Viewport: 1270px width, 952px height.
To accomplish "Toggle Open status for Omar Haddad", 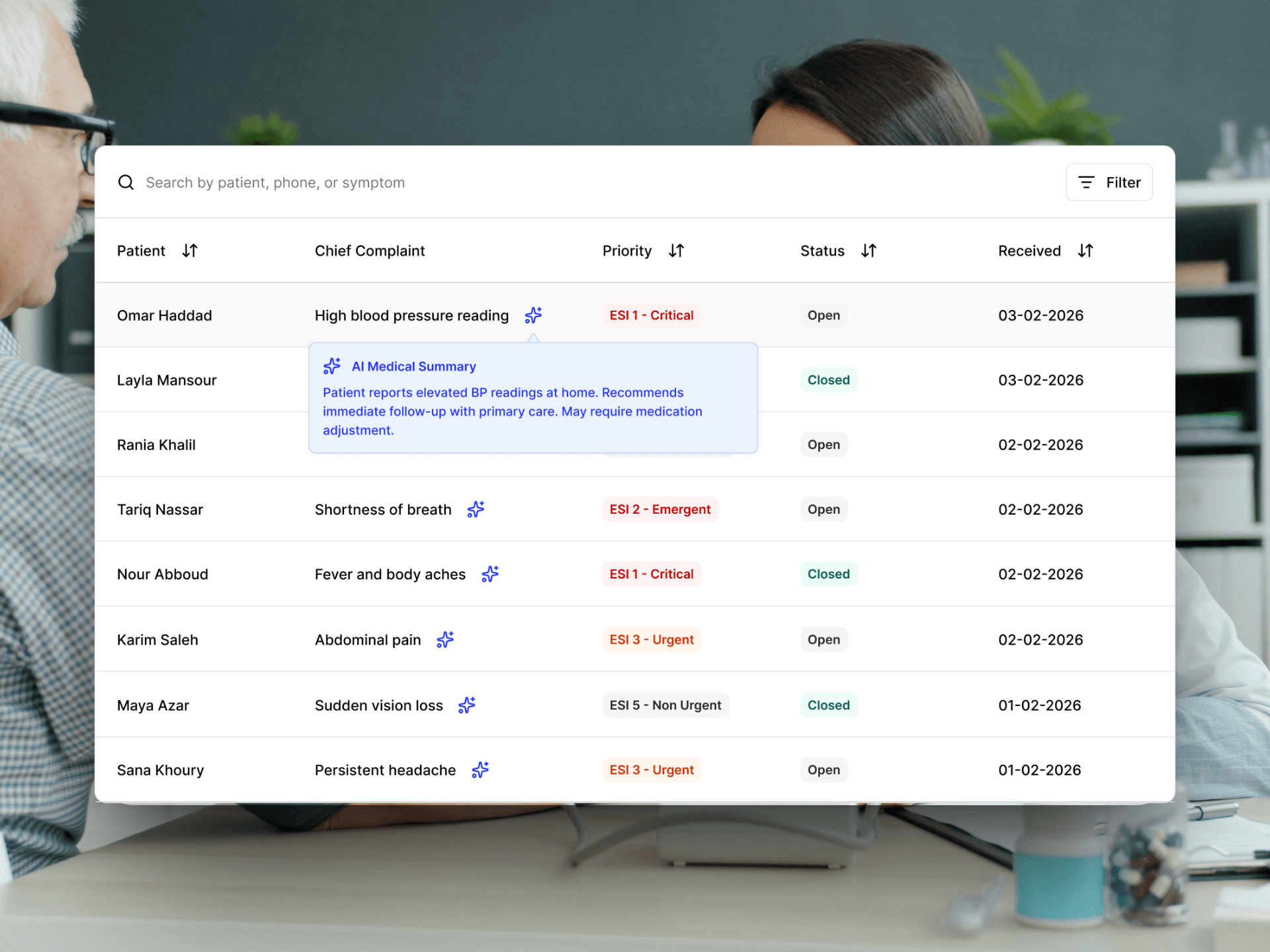I will (824, 315).
